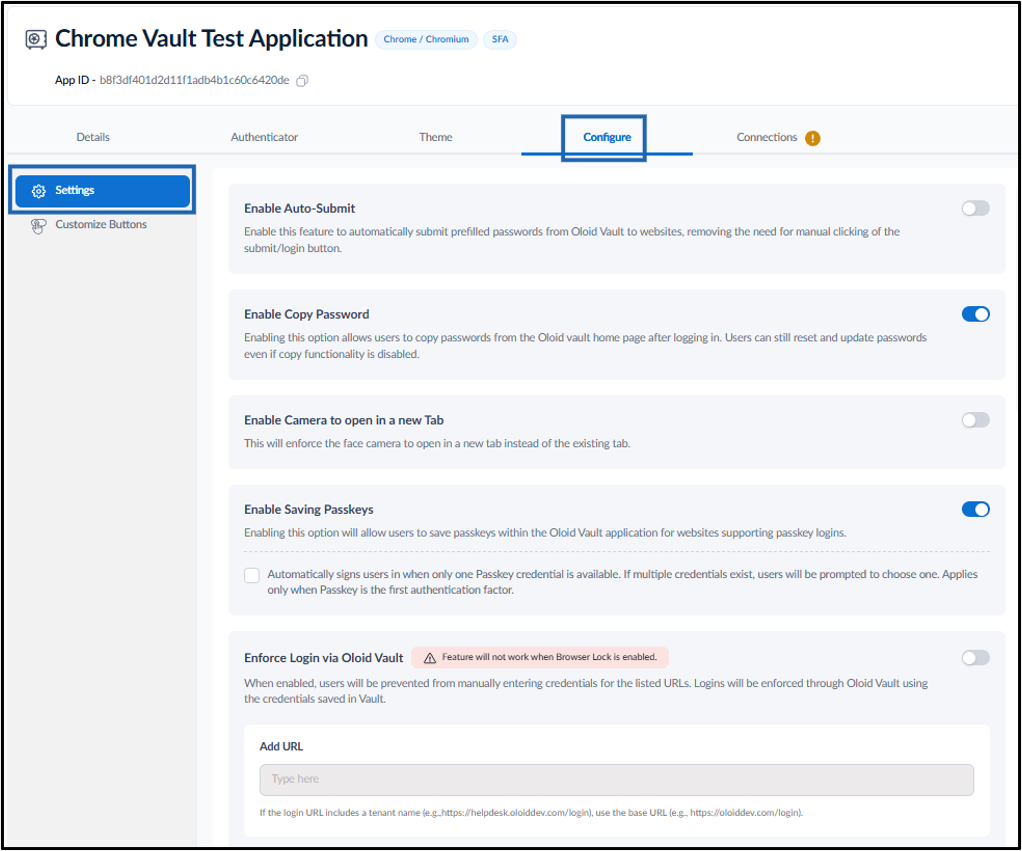The width and height of the screenshot is (1022, 851).
Task: Focus the Add URL input field
Action: click(x=617, y=780)
